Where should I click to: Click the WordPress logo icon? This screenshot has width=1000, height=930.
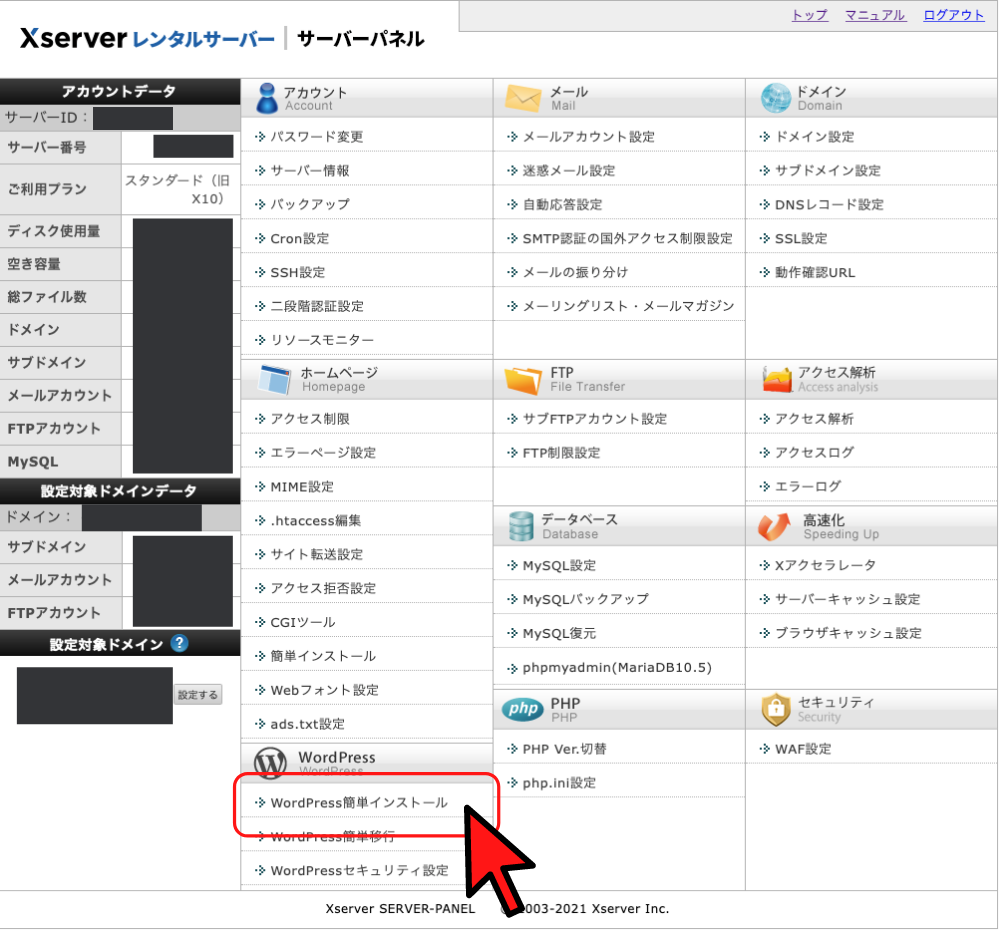coord(270,763)
